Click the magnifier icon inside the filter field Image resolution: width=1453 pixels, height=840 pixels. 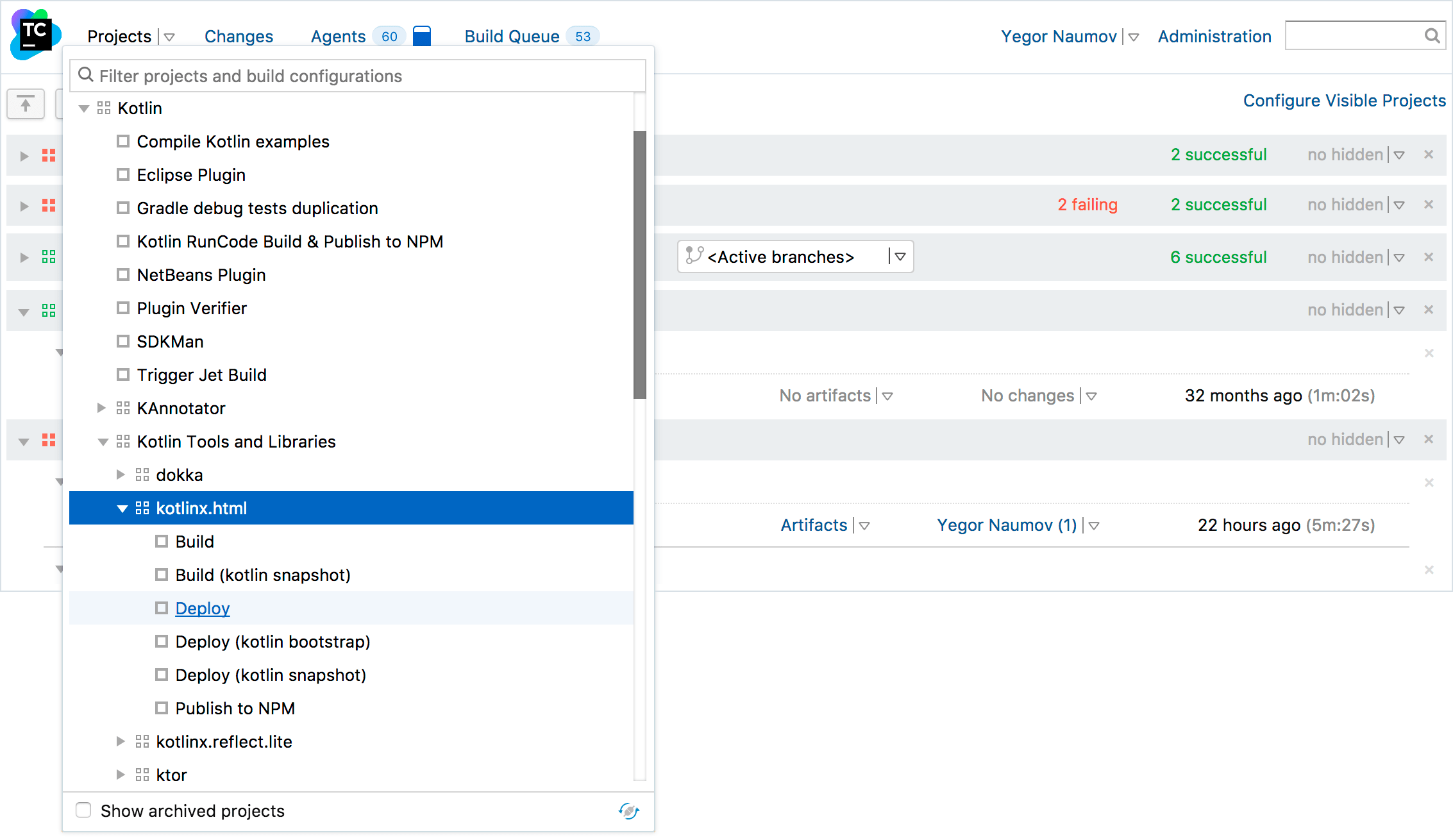86,75
